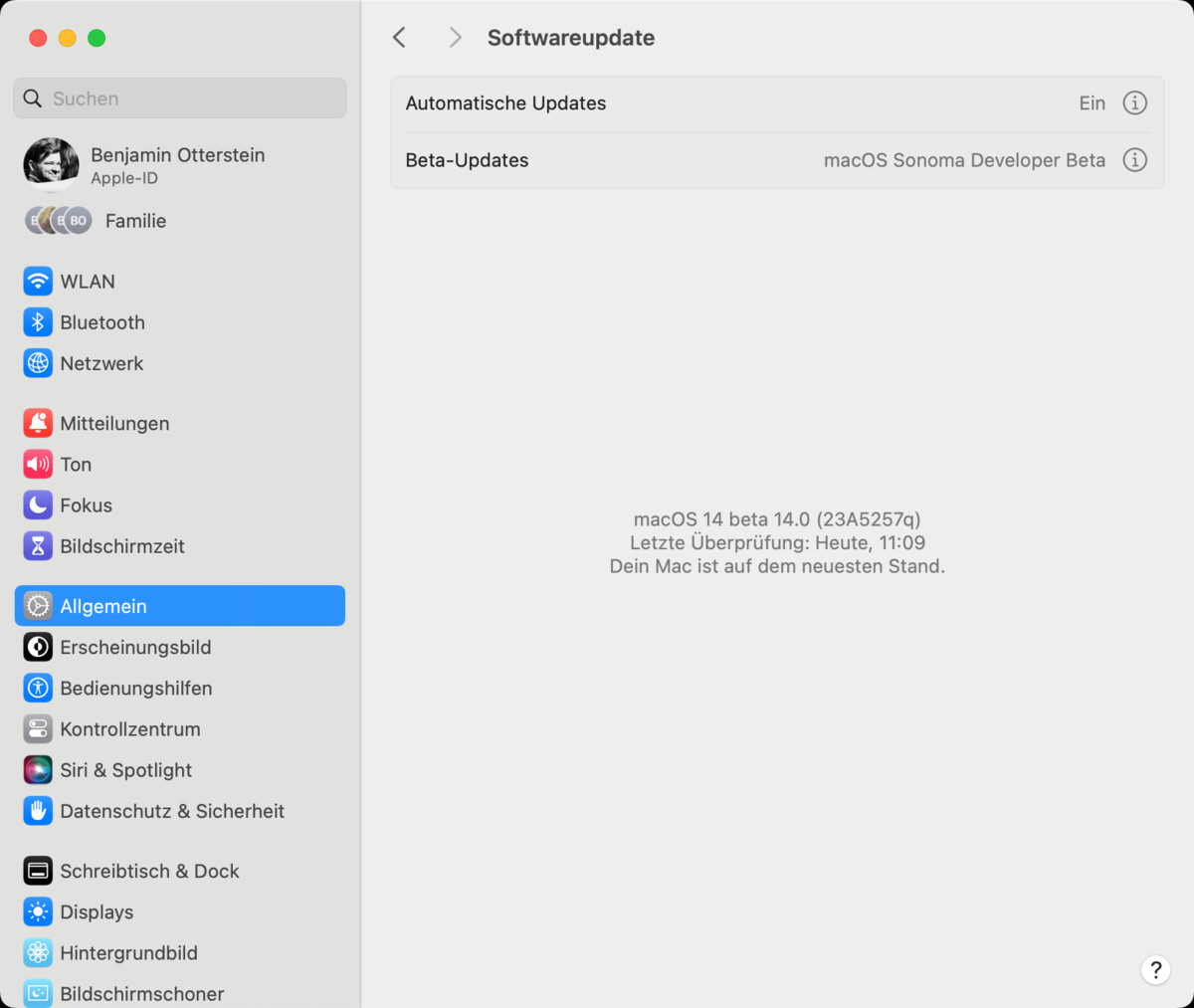Select the Erscheinungsbild sidebar icon
1194x1008 pixels.
[37, 647]
